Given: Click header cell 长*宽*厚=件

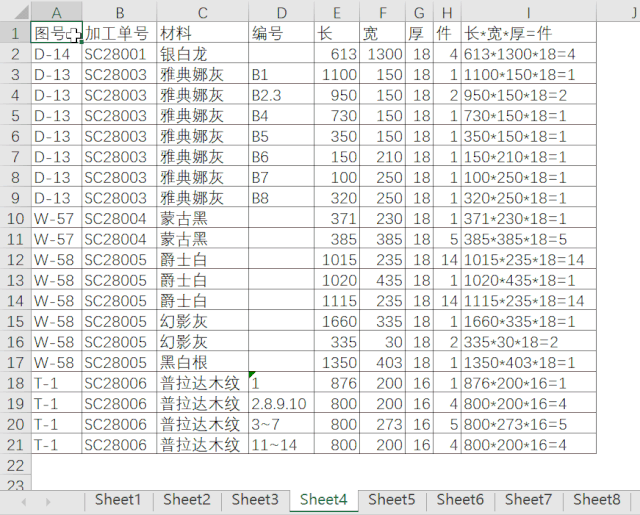Looking at the screenshot, I should tap(529, 33).
